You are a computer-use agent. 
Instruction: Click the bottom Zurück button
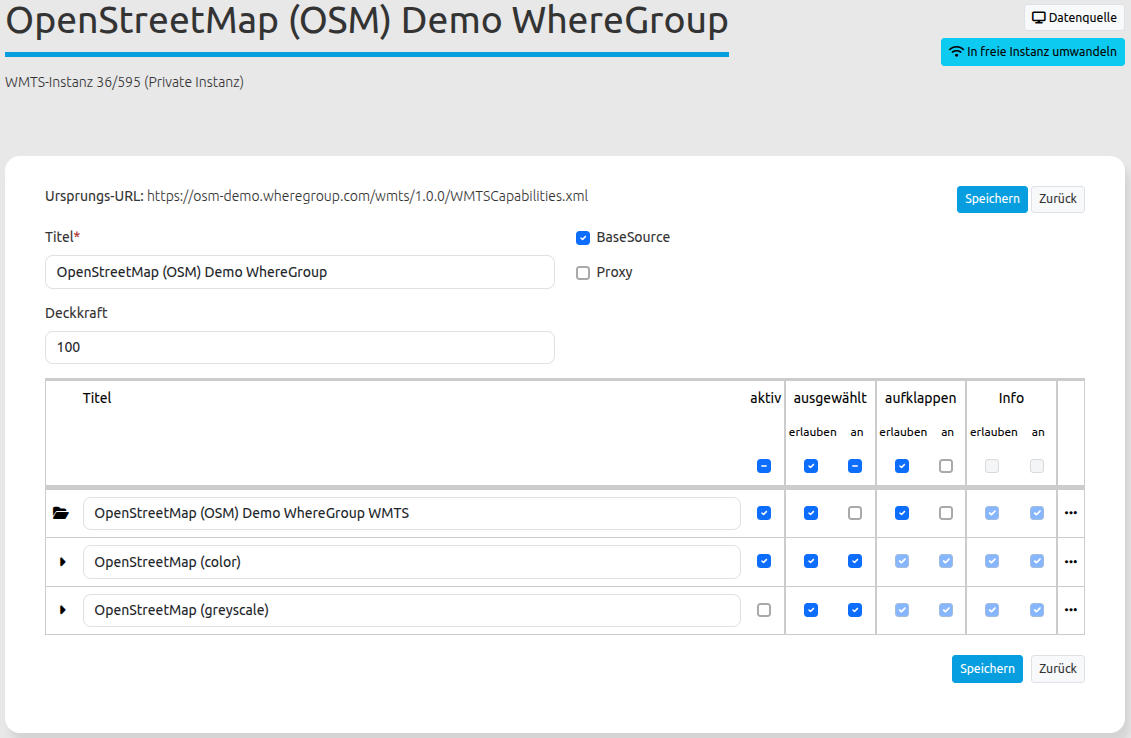click(x=1057, y=669)
